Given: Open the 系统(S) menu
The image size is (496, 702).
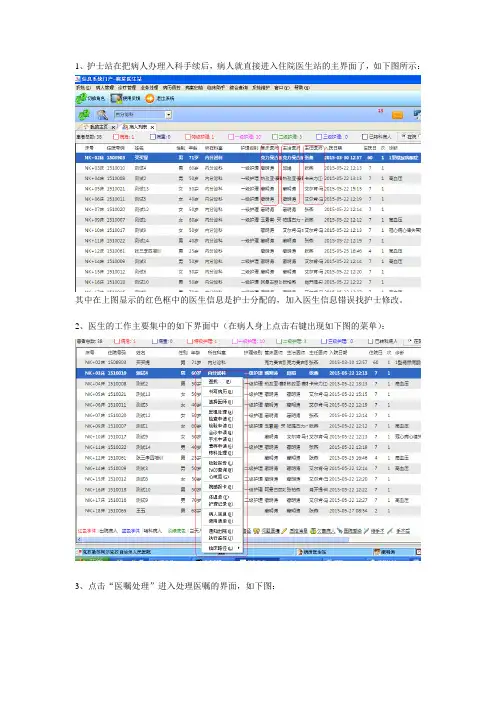Looking at the screenshot, I should coord(83,88).
